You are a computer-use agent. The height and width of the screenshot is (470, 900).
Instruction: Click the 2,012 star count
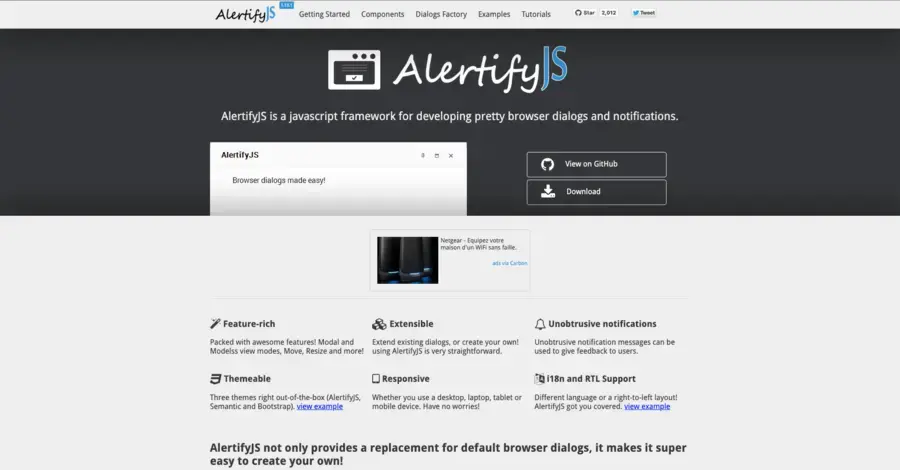tap(608, 13)
